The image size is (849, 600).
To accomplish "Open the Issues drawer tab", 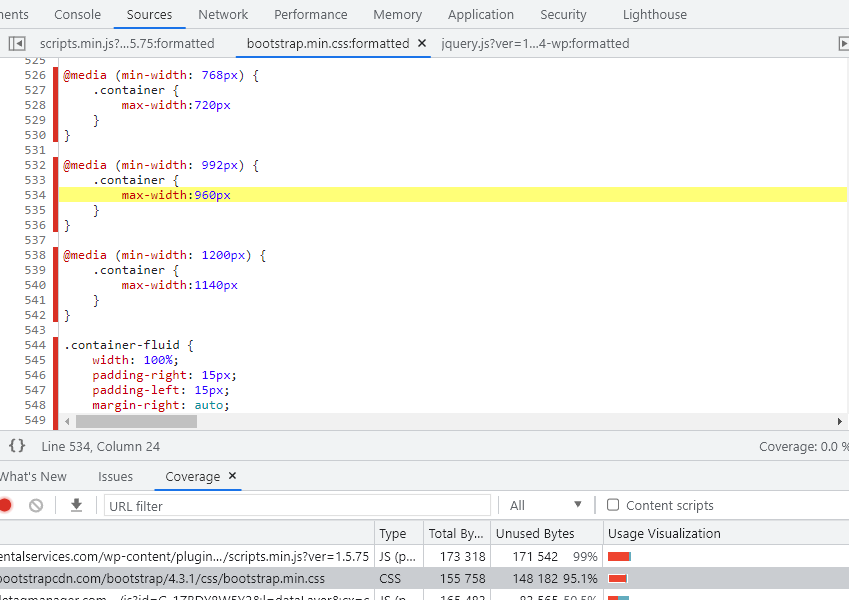I will (115, 476).
